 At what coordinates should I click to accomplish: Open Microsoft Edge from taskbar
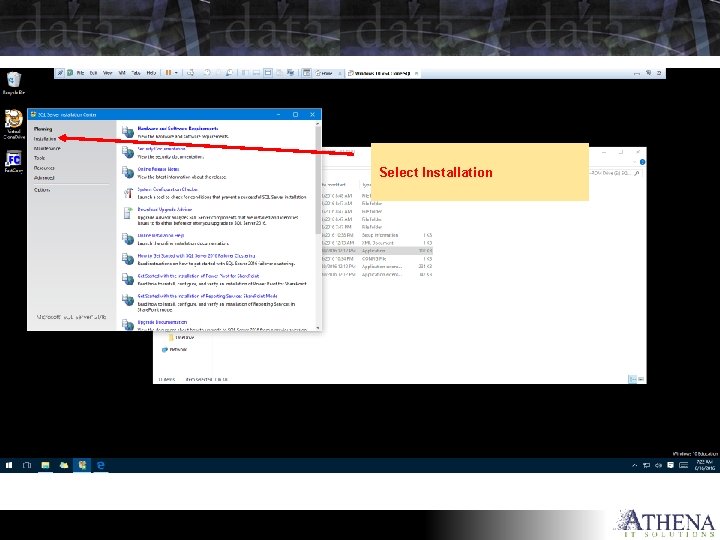101,465
